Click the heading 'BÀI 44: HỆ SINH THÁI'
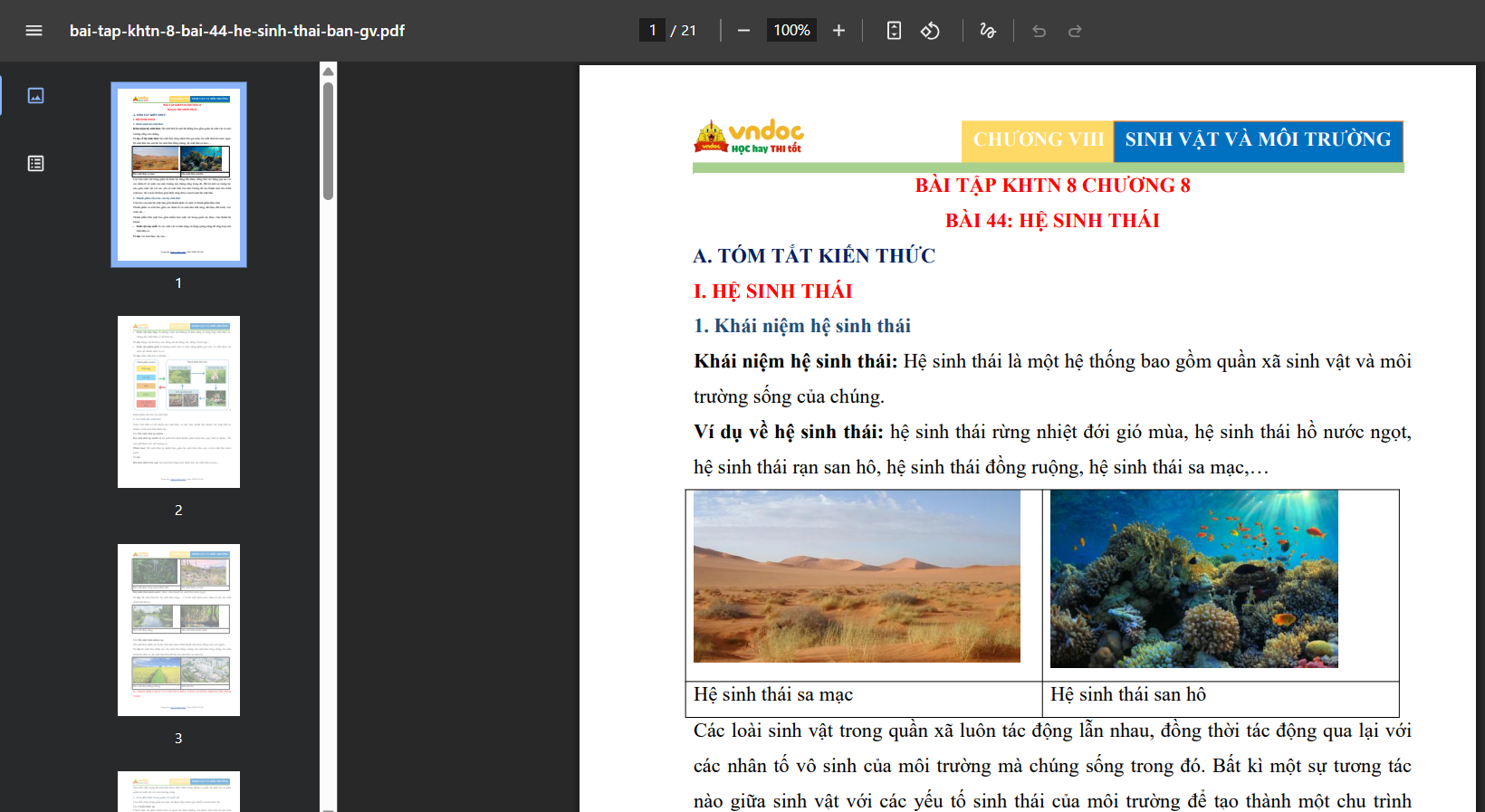 pos(1052,221)
